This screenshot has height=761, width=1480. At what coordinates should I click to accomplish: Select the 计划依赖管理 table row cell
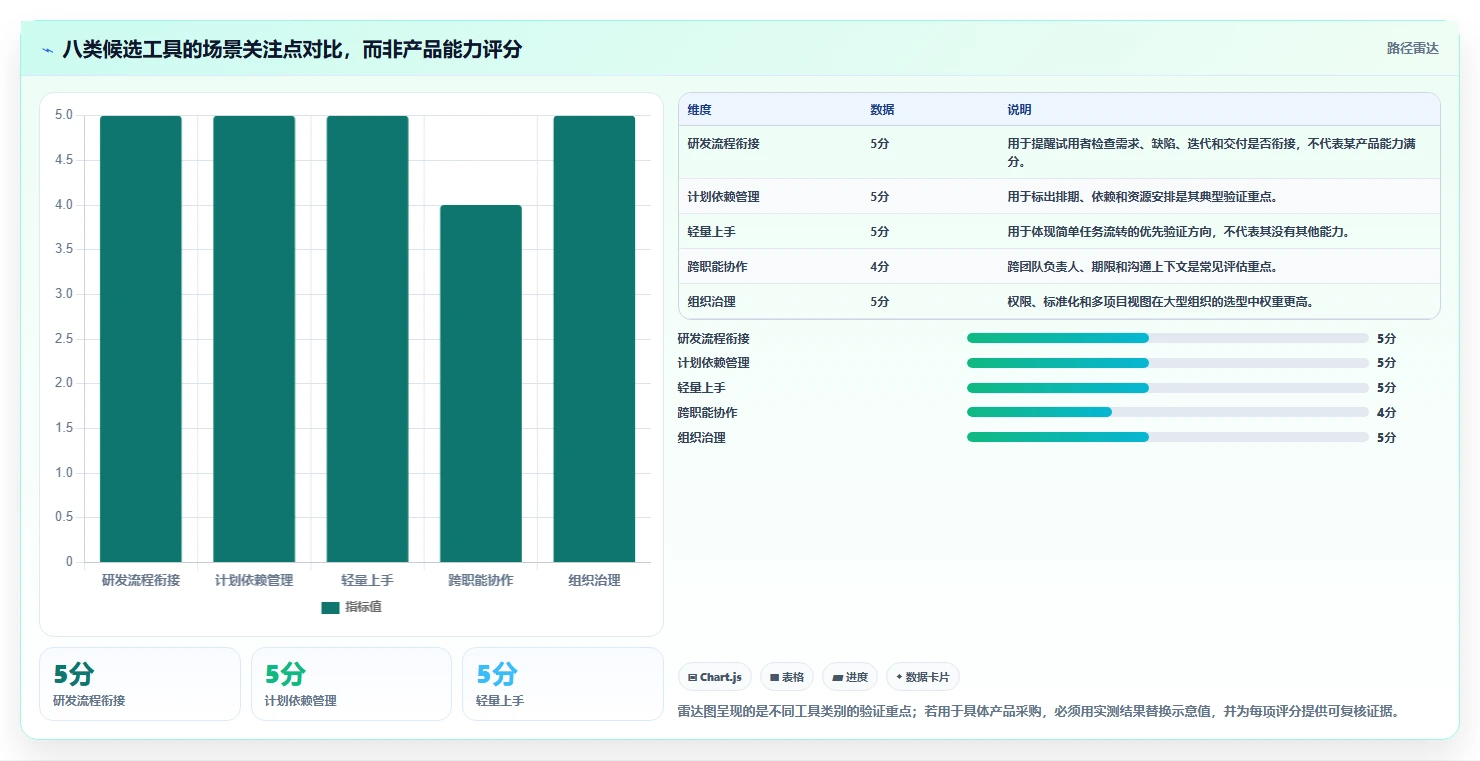click(723, 197)
